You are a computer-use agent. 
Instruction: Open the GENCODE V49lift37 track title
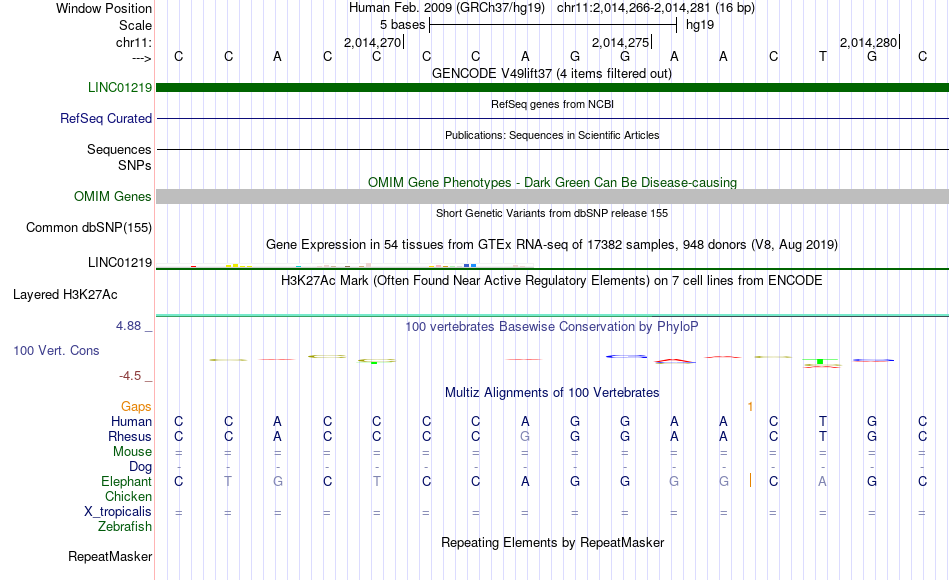[x=551, y=73]
